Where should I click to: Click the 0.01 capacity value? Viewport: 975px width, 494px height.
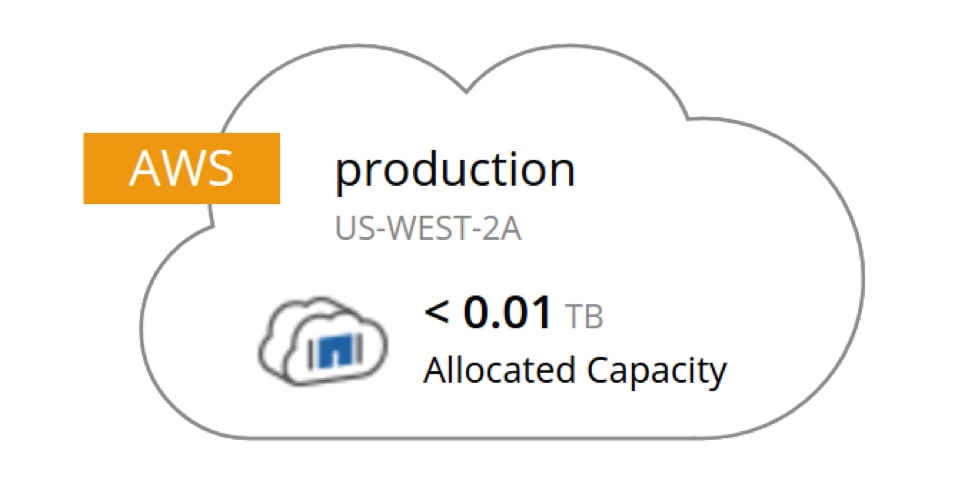point(507,314)
